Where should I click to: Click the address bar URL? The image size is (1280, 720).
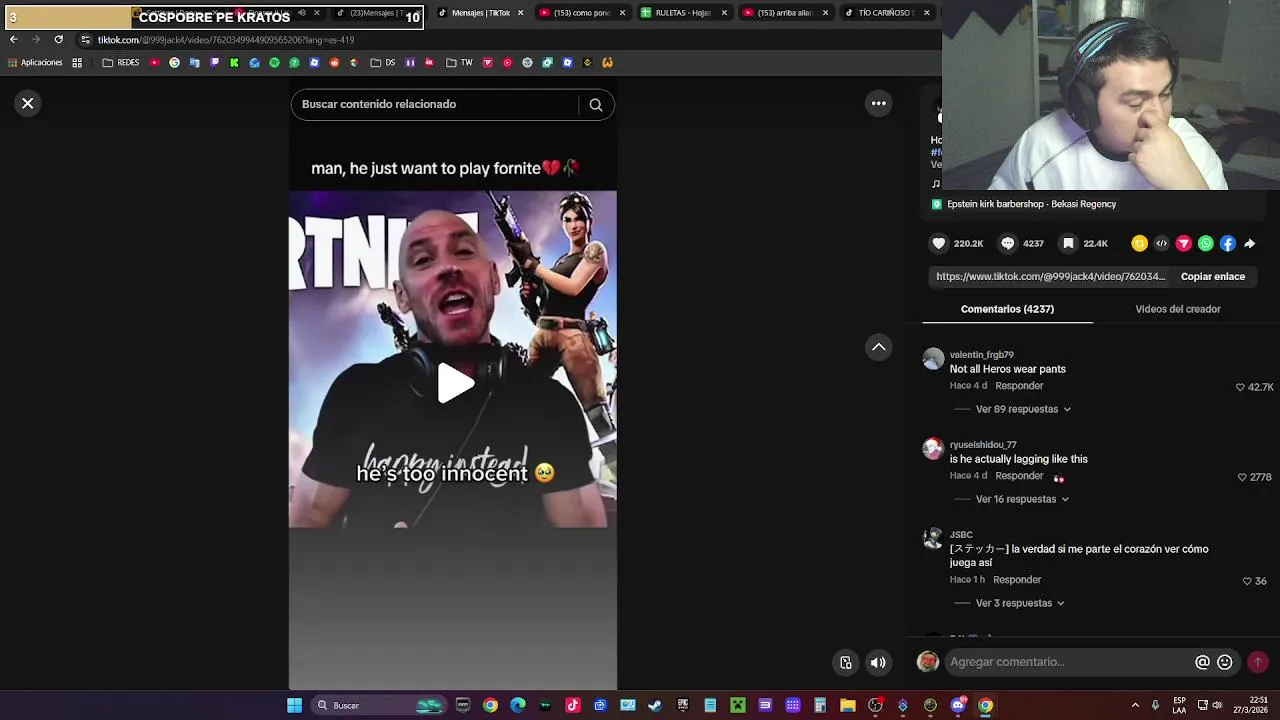(x=226, y=40)
